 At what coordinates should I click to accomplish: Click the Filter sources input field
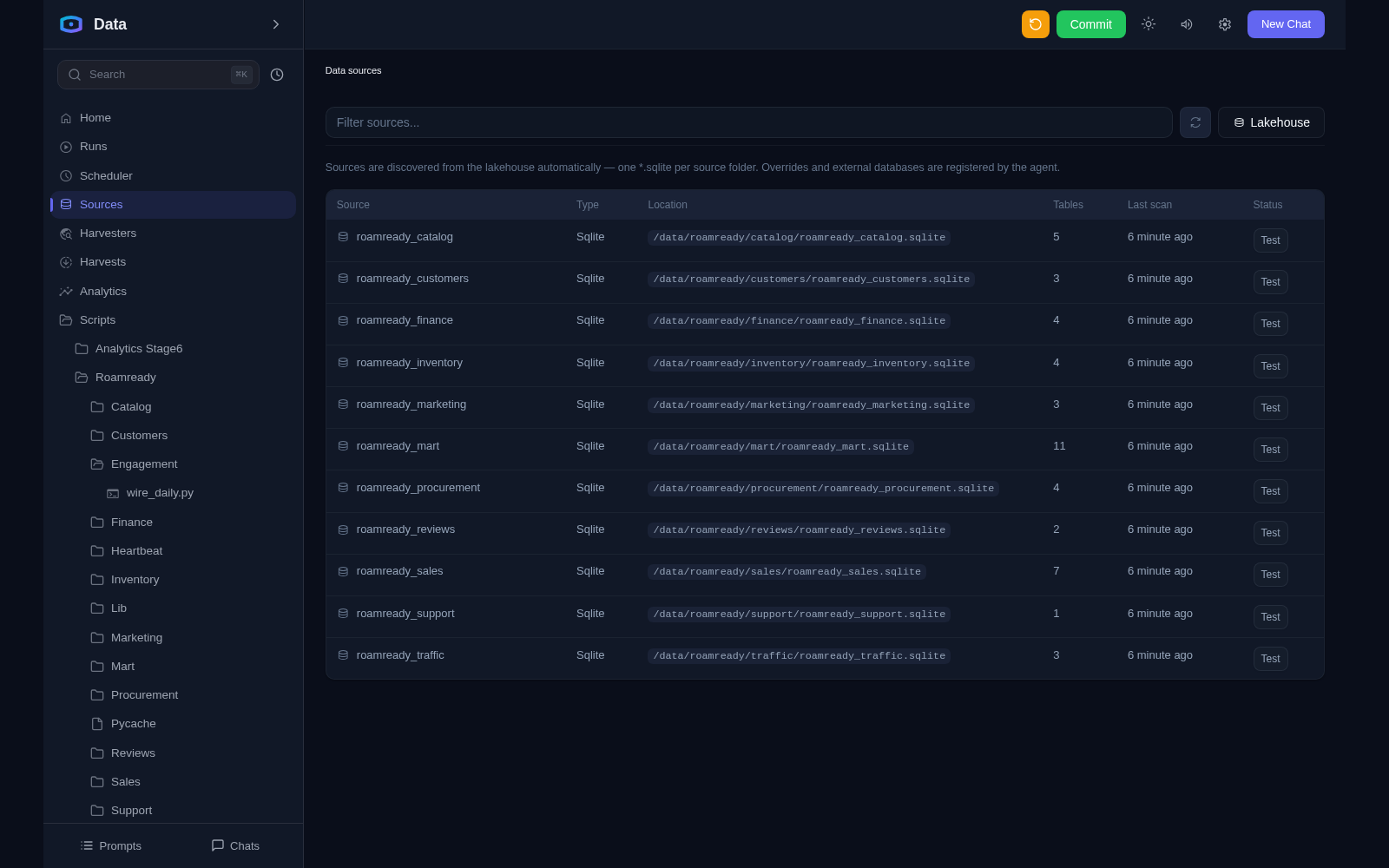tap(748, 122)
